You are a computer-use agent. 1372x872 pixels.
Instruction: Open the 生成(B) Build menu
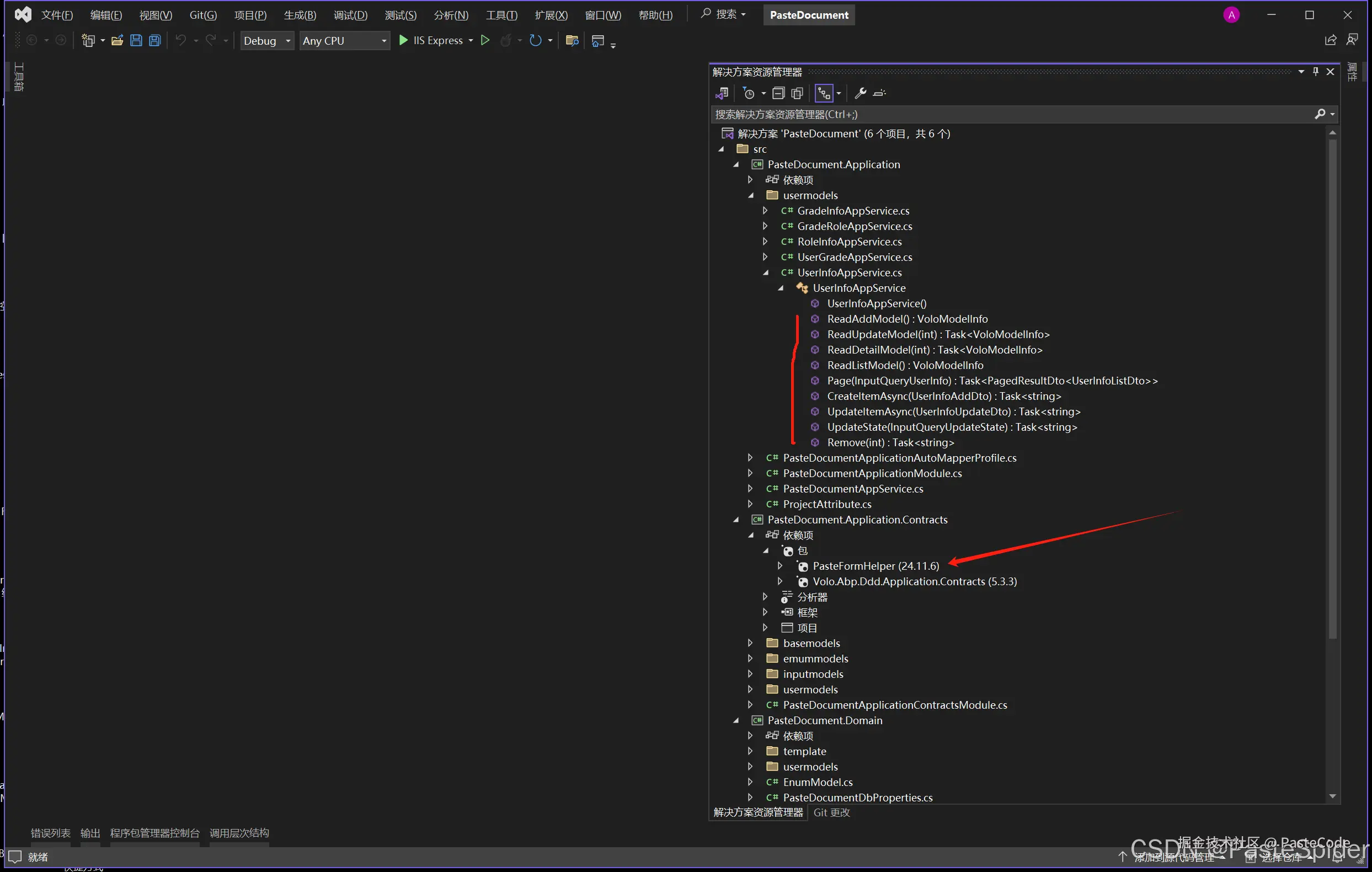[x=300, y=15]
